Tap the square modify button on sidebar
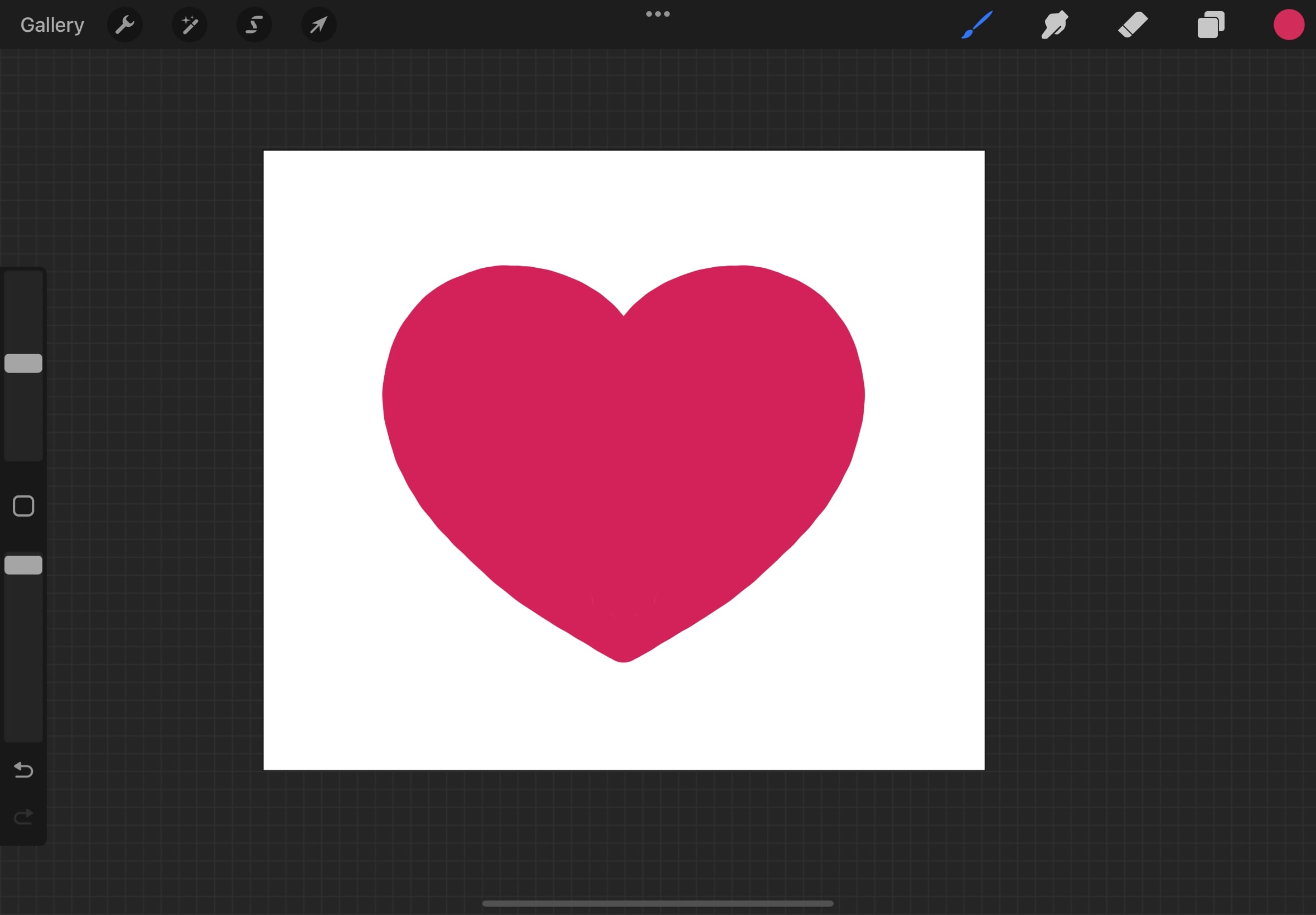 click(23, 506)
